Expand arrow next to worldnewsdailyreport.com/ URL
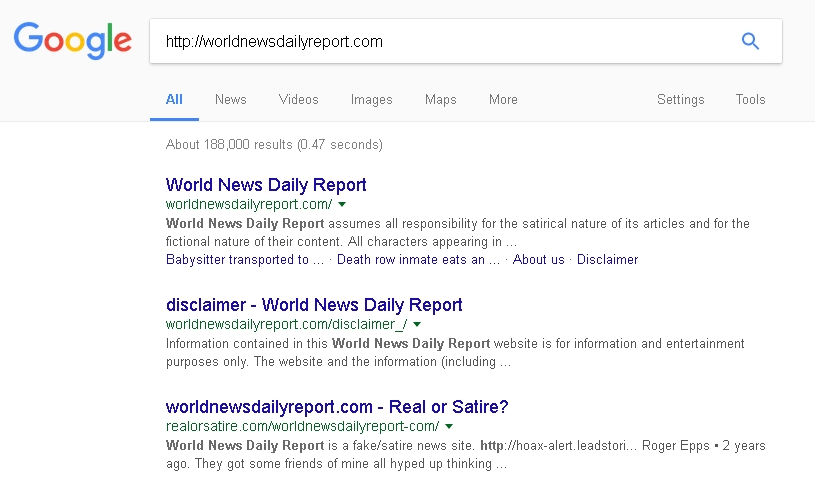The height and width of the screenshot is (482, 815). pos(342,204)
